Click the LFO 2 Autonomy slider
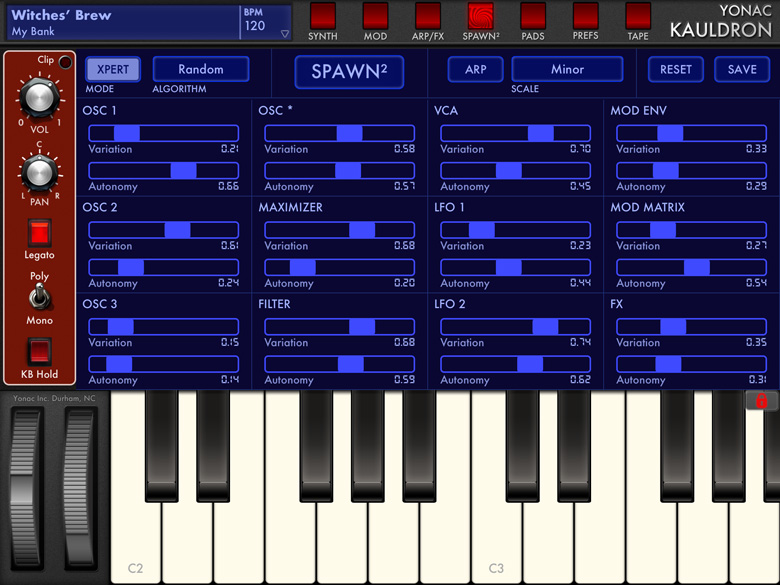Screen dimensions: 780x585 [516, 364]
